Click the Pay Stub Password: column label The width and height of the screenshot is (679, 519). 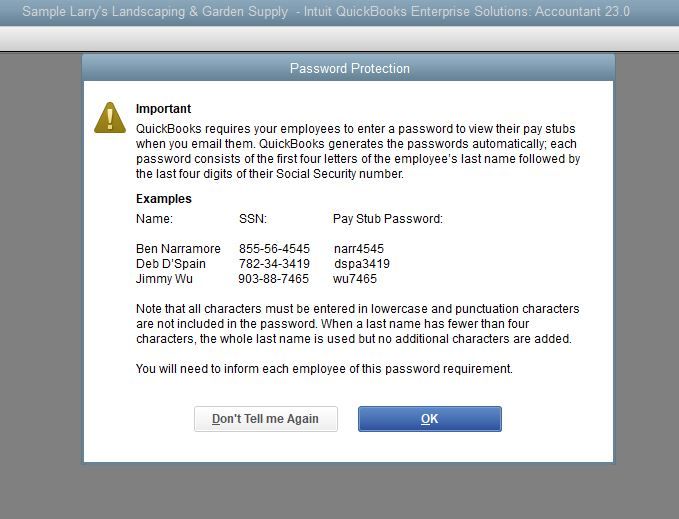[x=387, y=219]
